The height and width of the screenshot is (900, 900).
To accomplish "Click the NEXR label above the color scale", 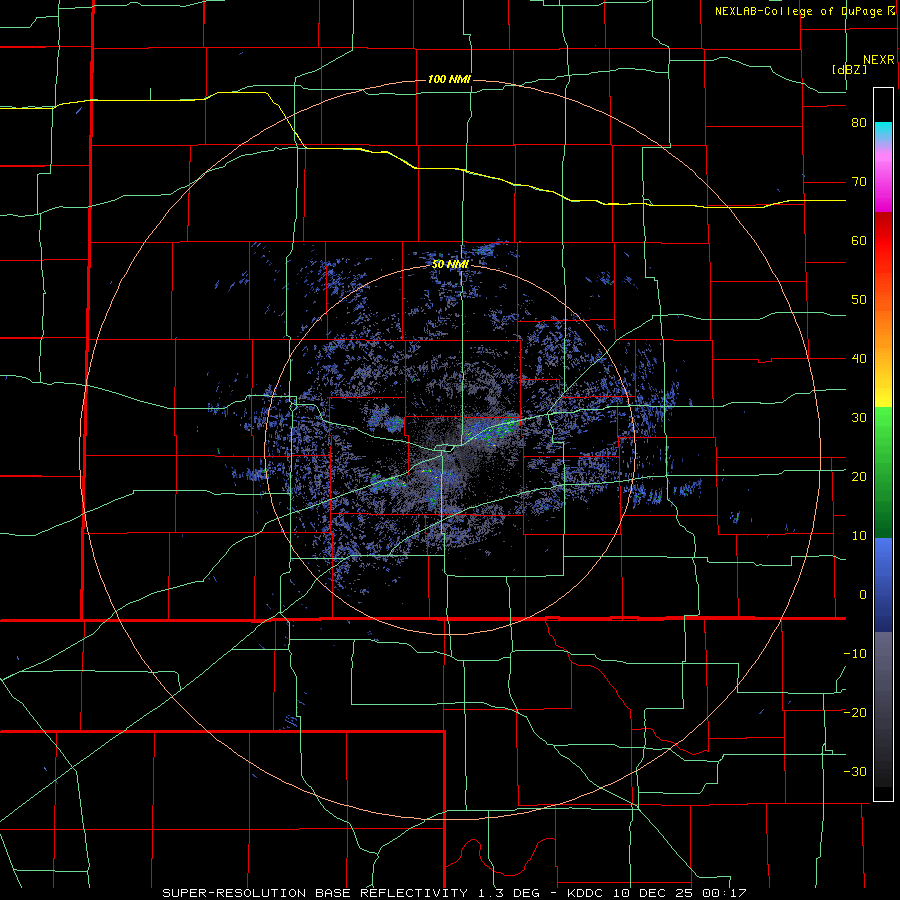I will pyautogui.click(x=878, y=60).
